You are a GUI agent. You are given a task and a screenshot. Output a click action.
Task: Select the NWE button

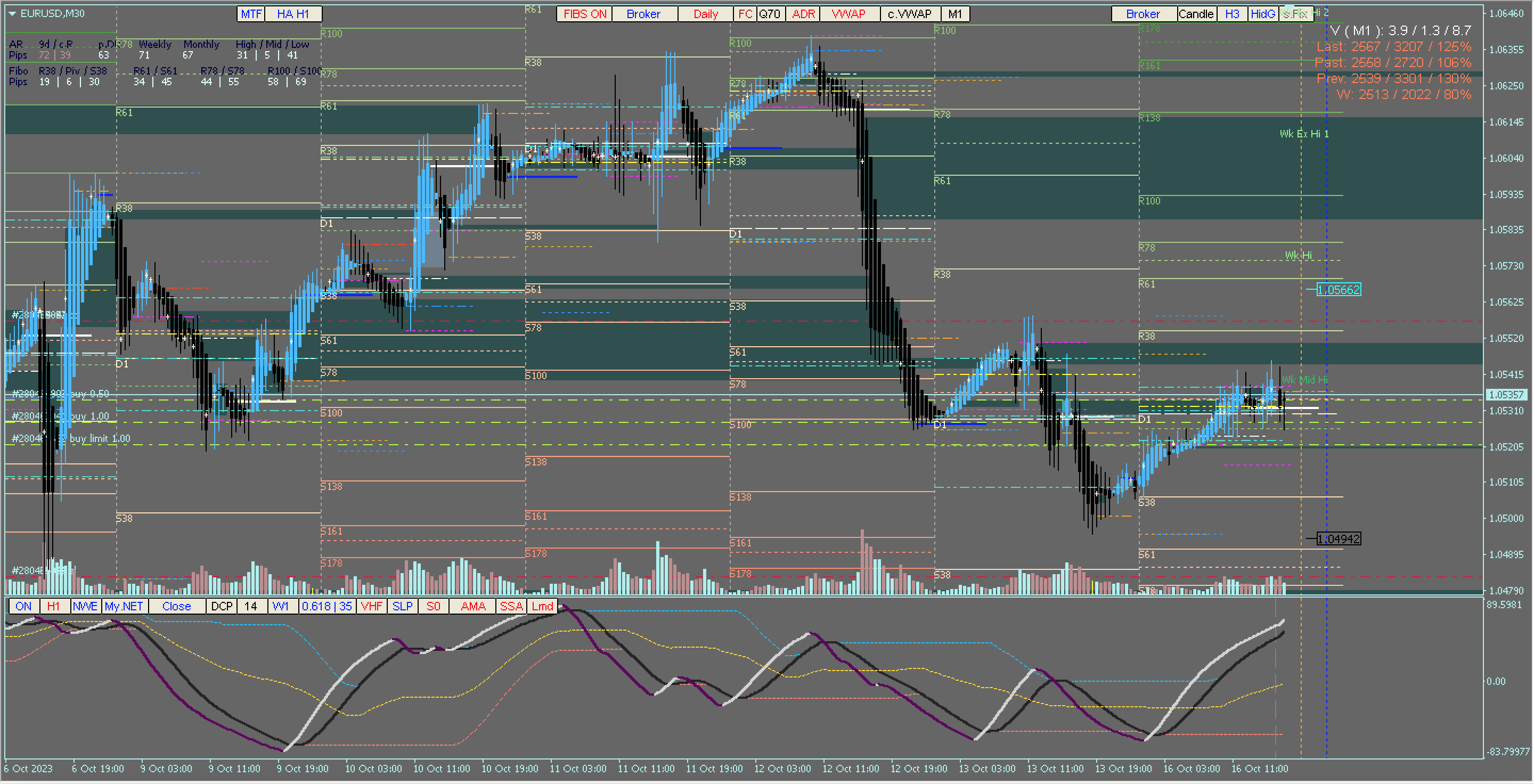(85, 606)
